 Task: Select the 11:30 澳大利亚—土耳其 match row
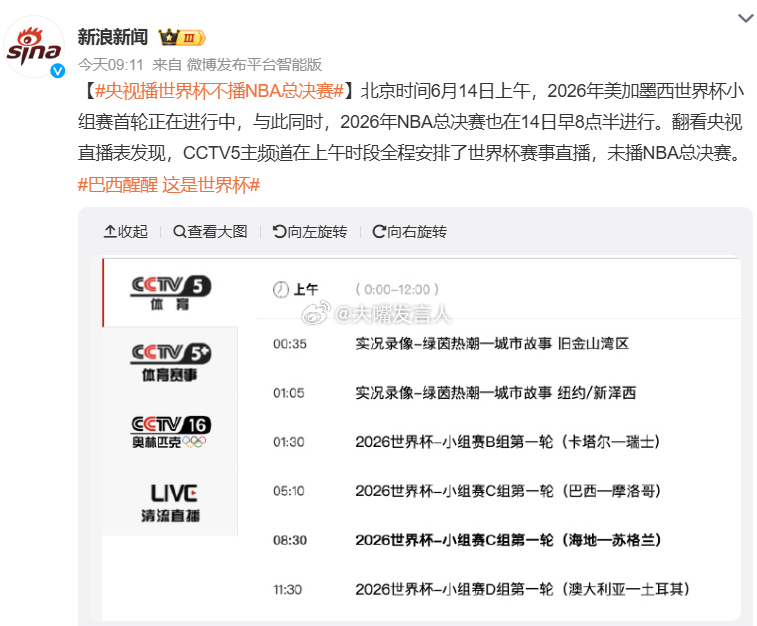499,589
